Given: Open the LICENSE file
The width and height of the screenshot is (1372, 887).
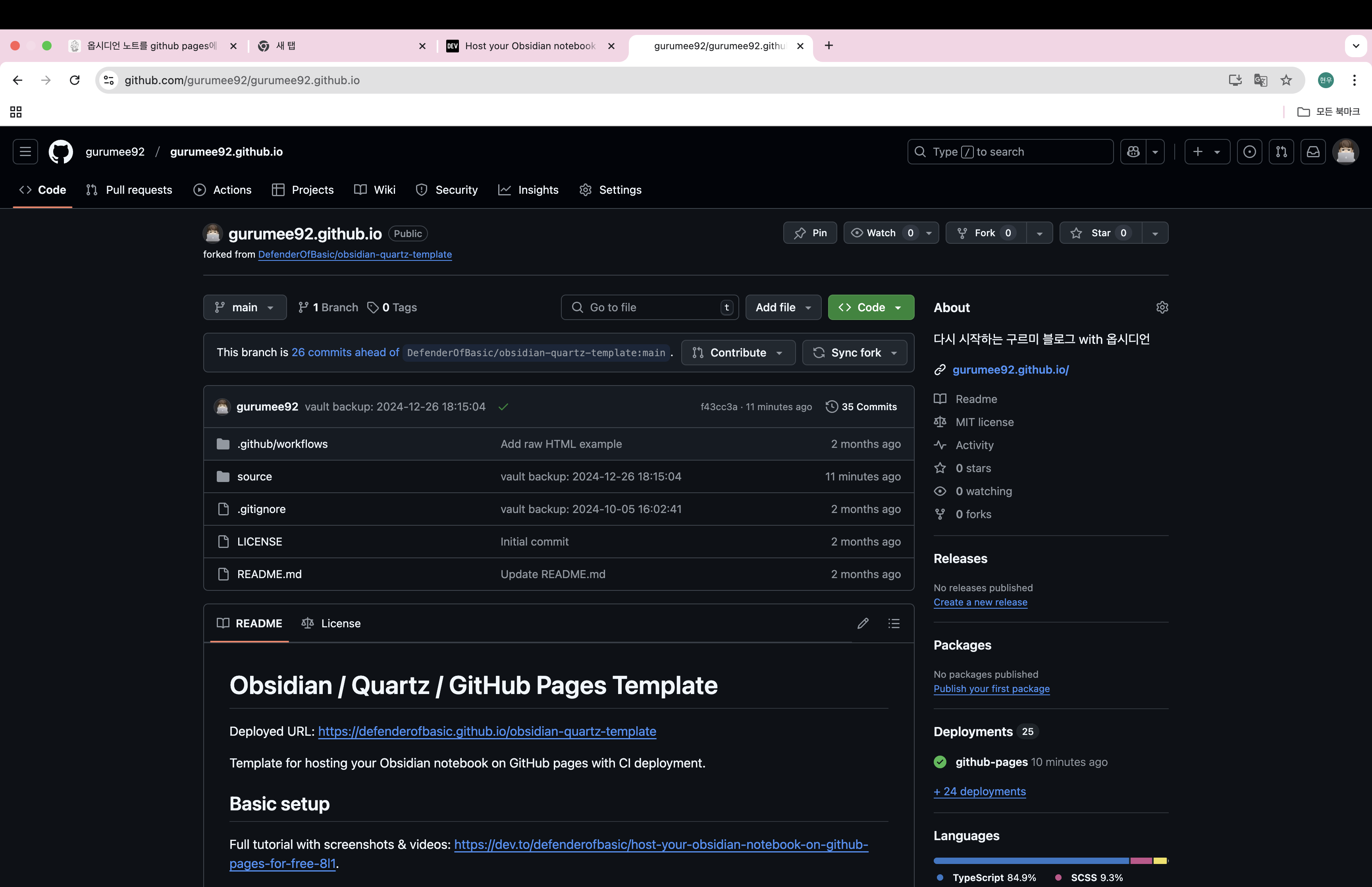Looking at the screenshot, I should coord(260,542).
